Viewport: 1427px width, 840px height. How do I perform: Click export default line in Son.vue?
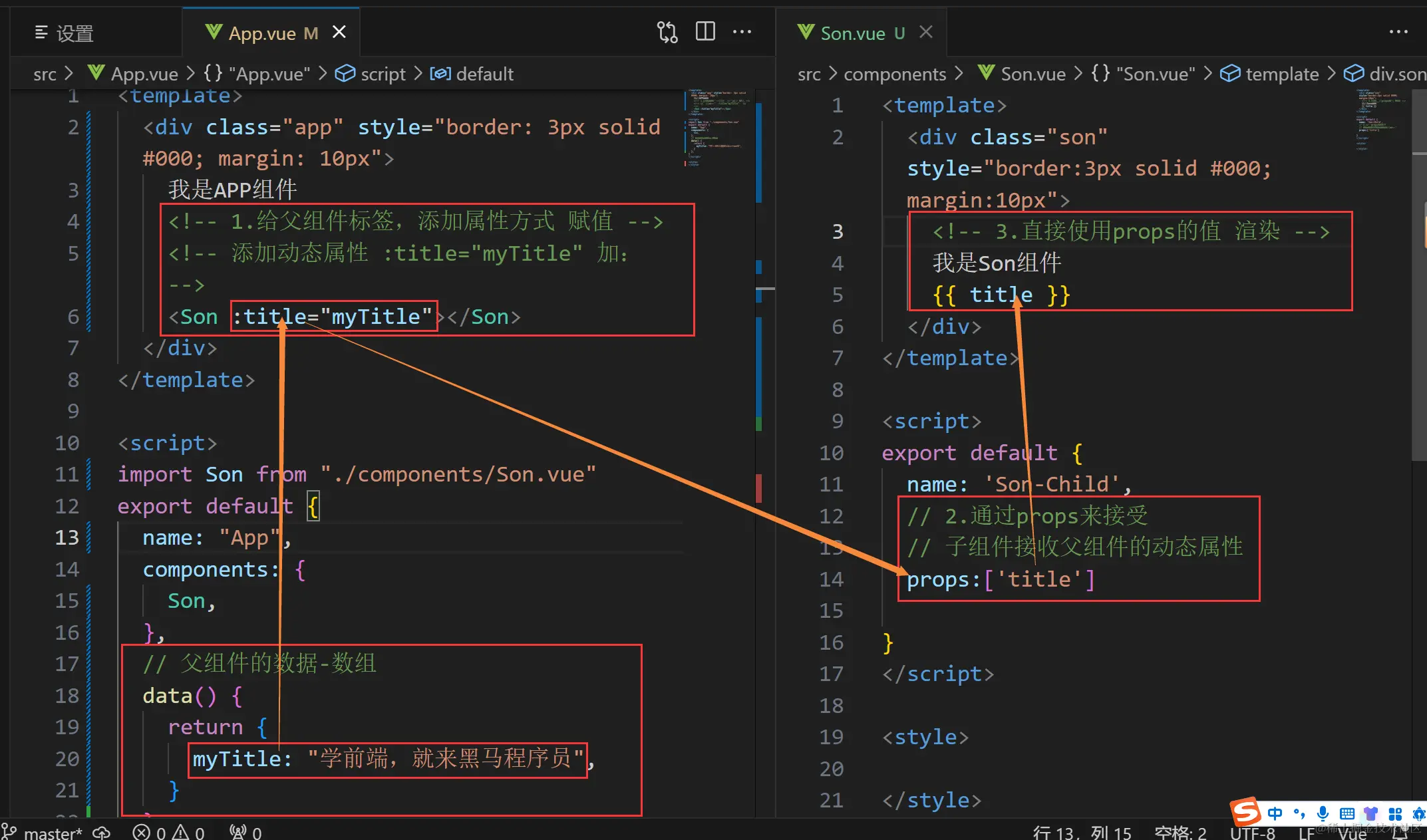pyautogui.click(x=983, y=453)
